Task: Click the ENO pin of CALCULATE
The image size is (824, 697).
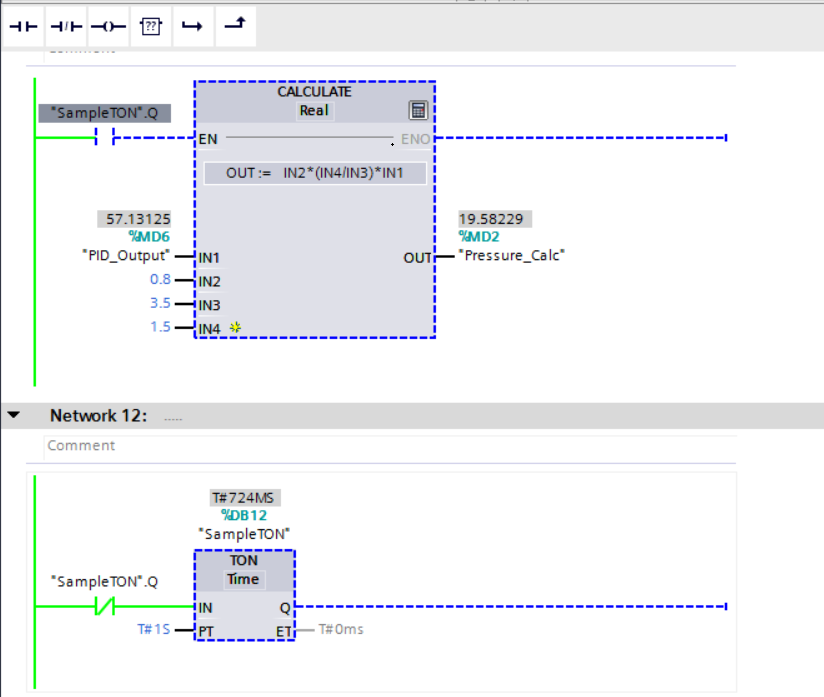Action: point(415,139)
